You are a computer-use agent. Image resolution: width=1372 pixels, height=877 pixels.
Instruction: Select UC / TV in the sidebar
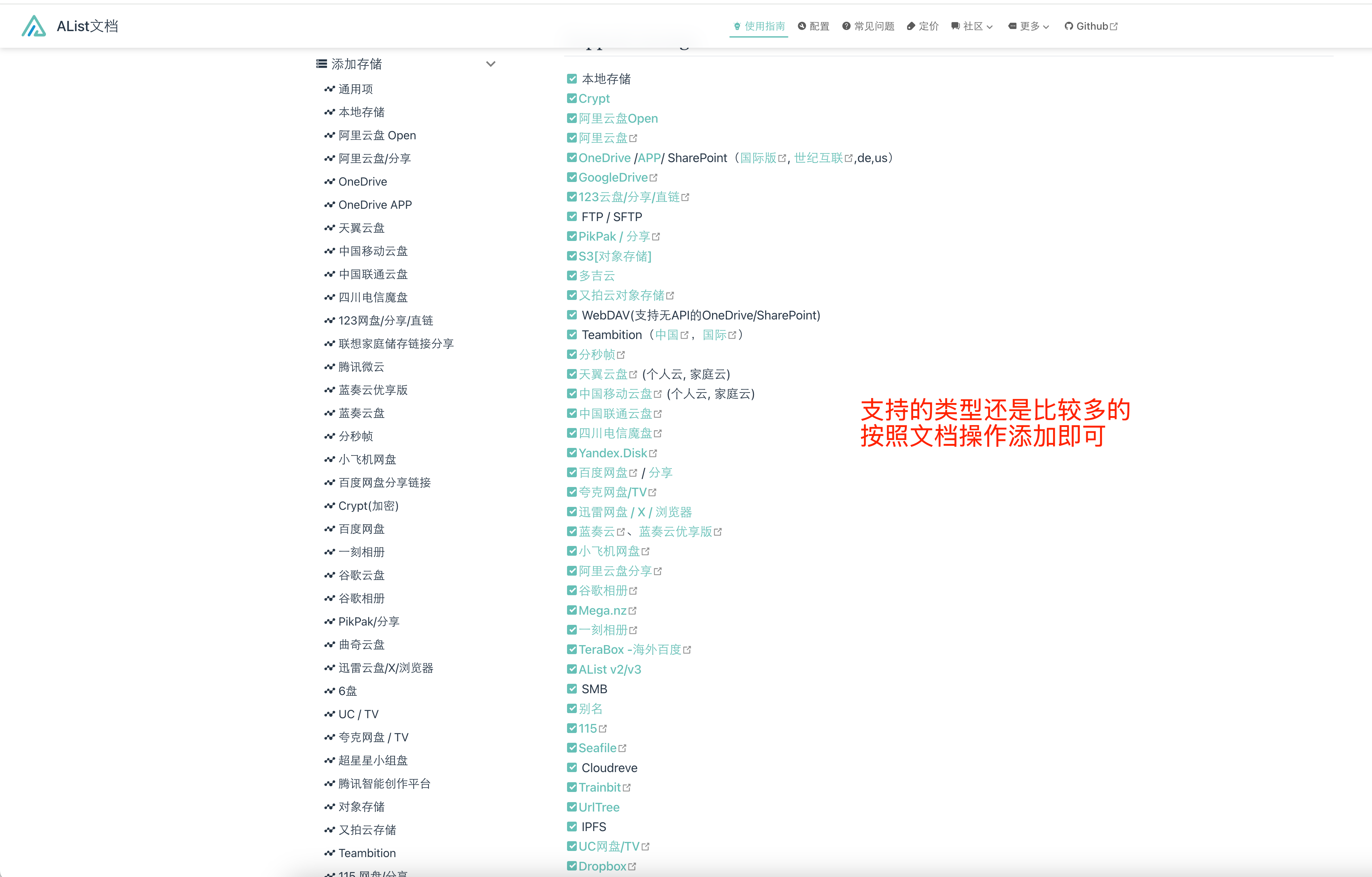[x=358, y=715]
